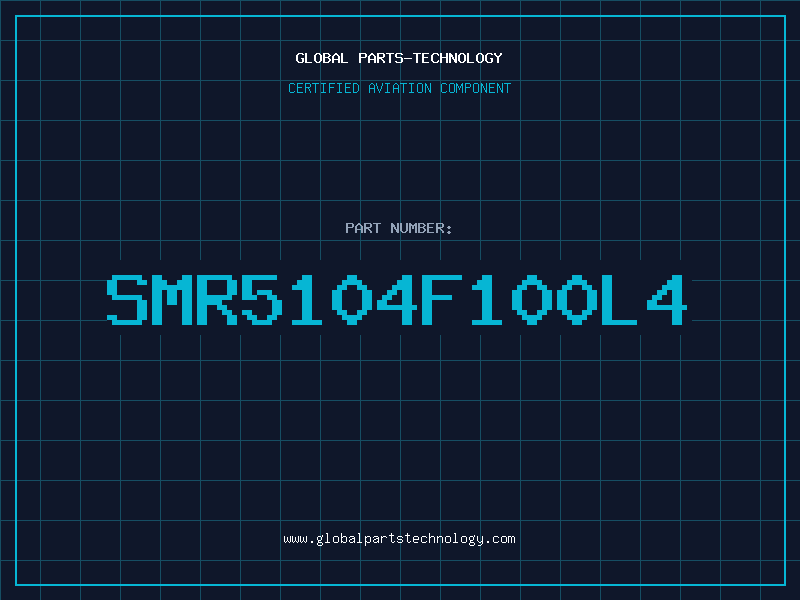This screenshot has height=600, width=800.
Task: Select the part number SMR5104F100L4
Action: pyautogui.click(x=397, y=299)
